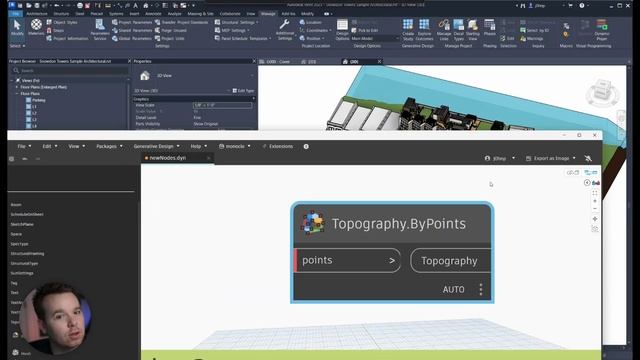This screenshot has width=640, height=360.
Task: Open the MEP Settings dropdown in Revit
Action: (232, 30)
